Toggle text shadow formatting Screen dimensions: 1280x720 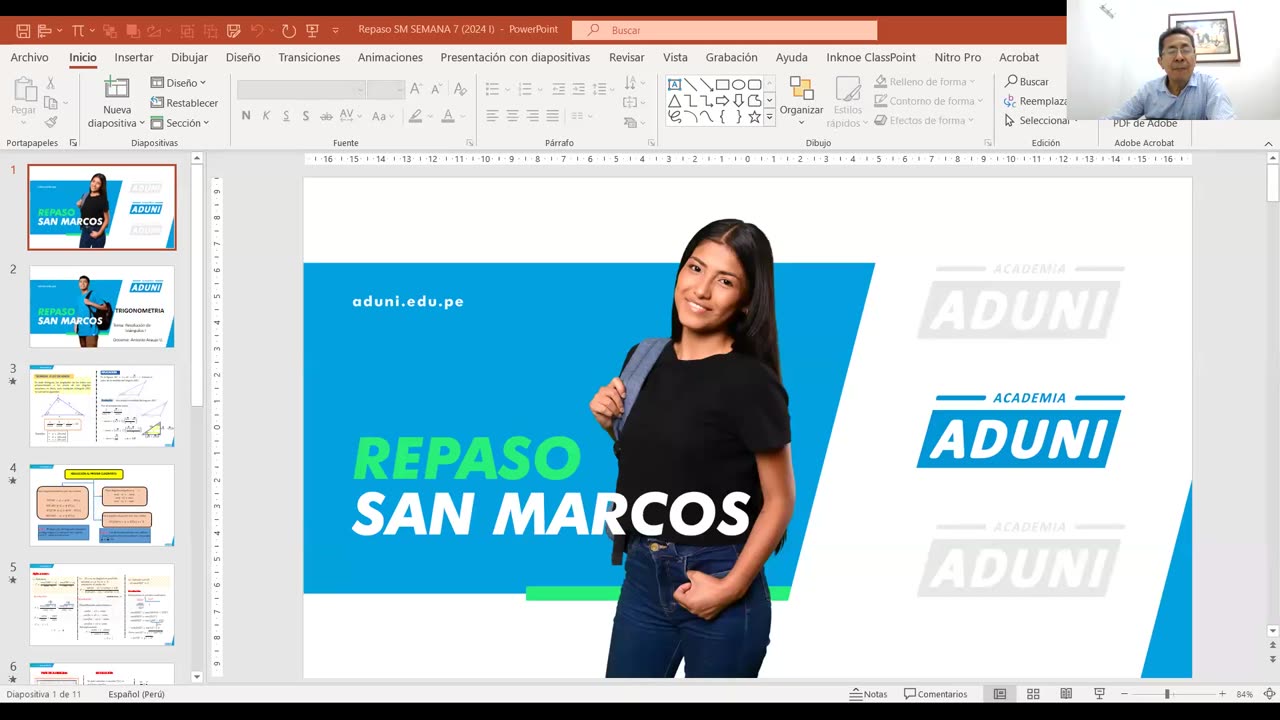(306, 116)
